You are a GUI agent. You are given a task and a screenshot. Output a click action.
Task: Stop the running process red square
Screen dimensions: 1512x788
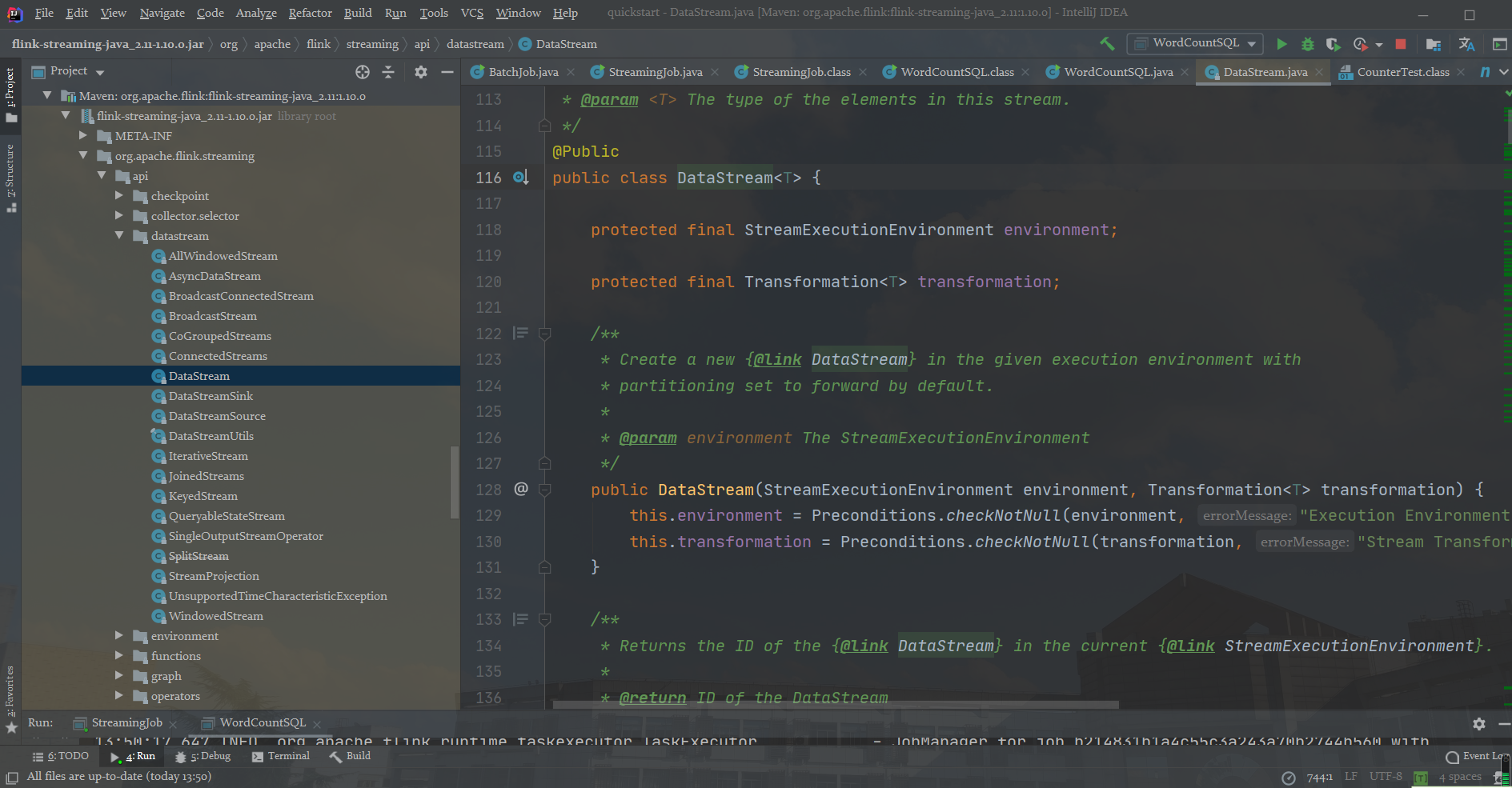pos(1401,44)
